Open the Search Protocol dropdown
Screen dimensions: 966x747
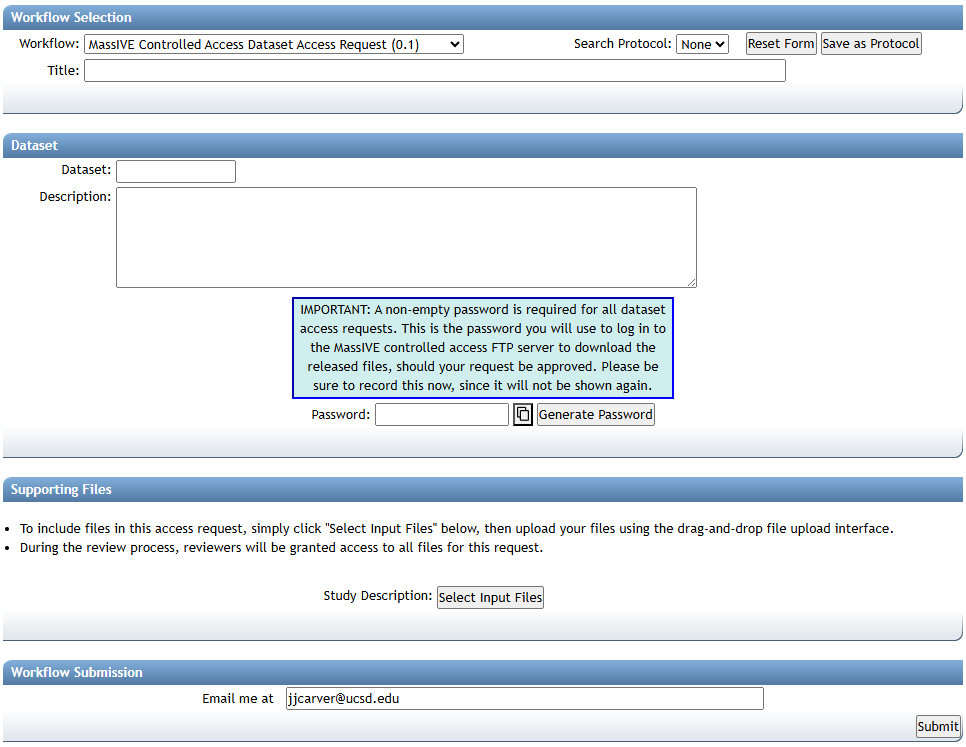[x=702, y=44]
